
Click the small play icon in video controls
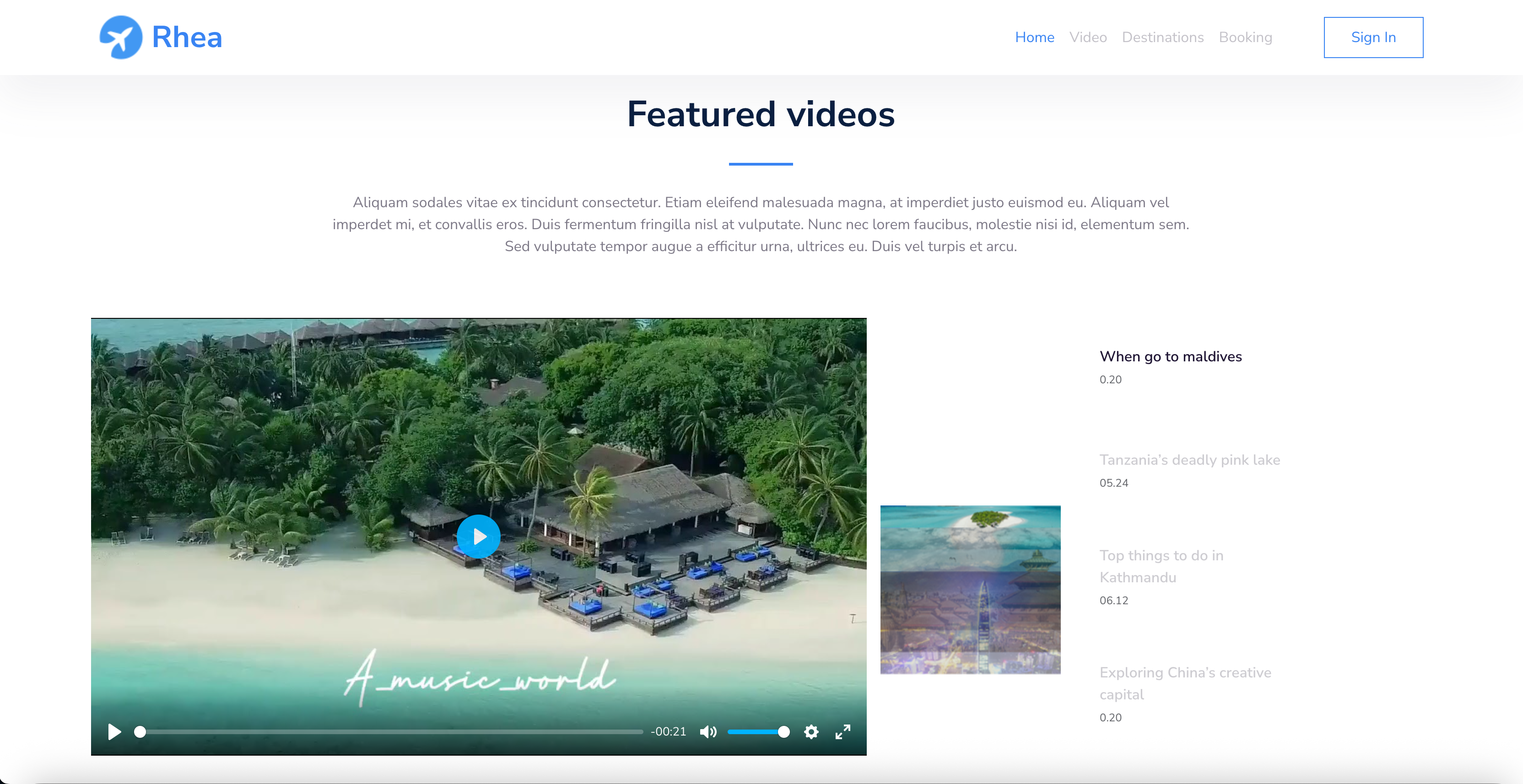coord(114,732)
